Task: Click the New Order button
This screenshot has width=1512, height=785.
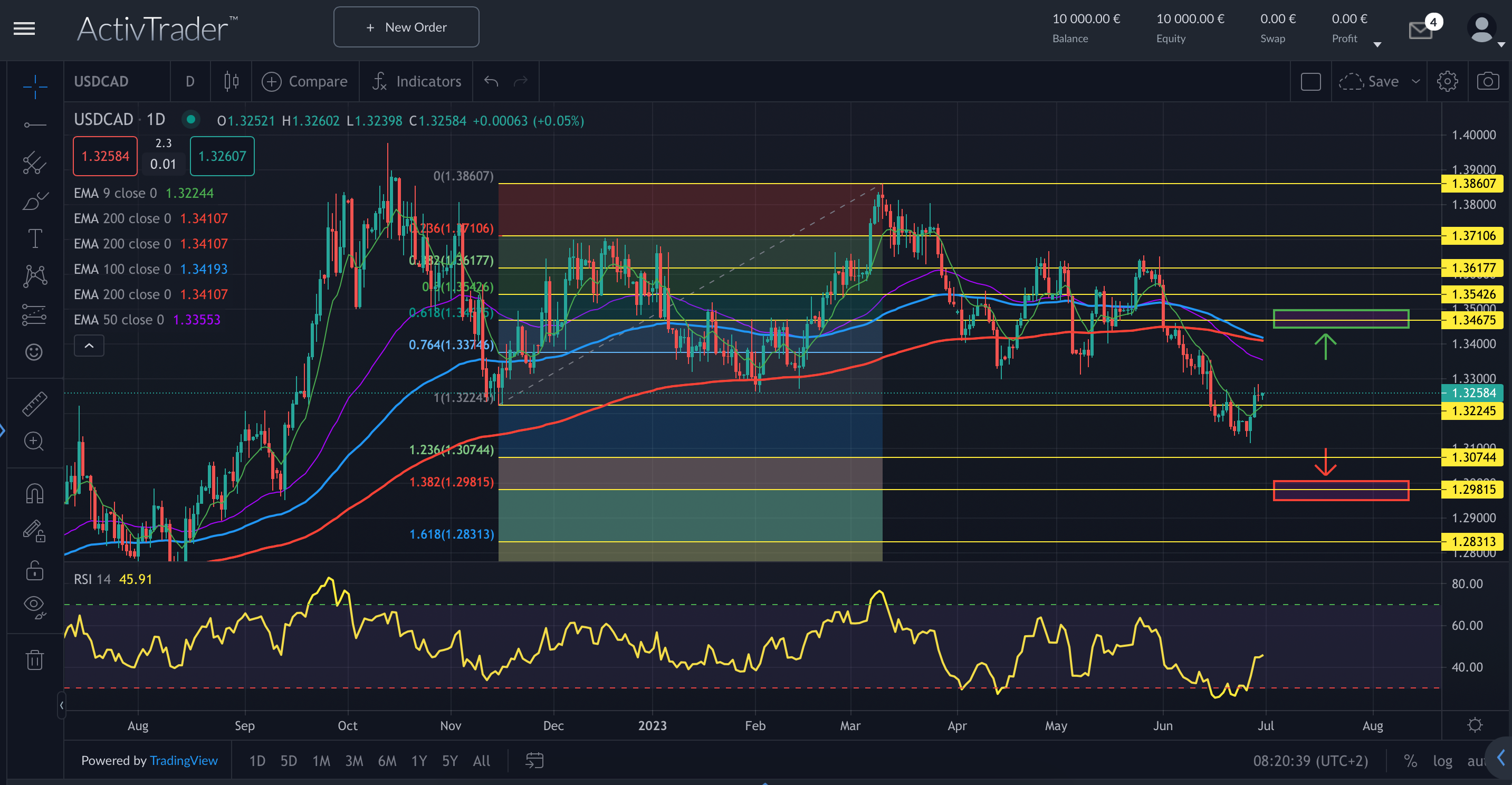Action: coord(406,27)
